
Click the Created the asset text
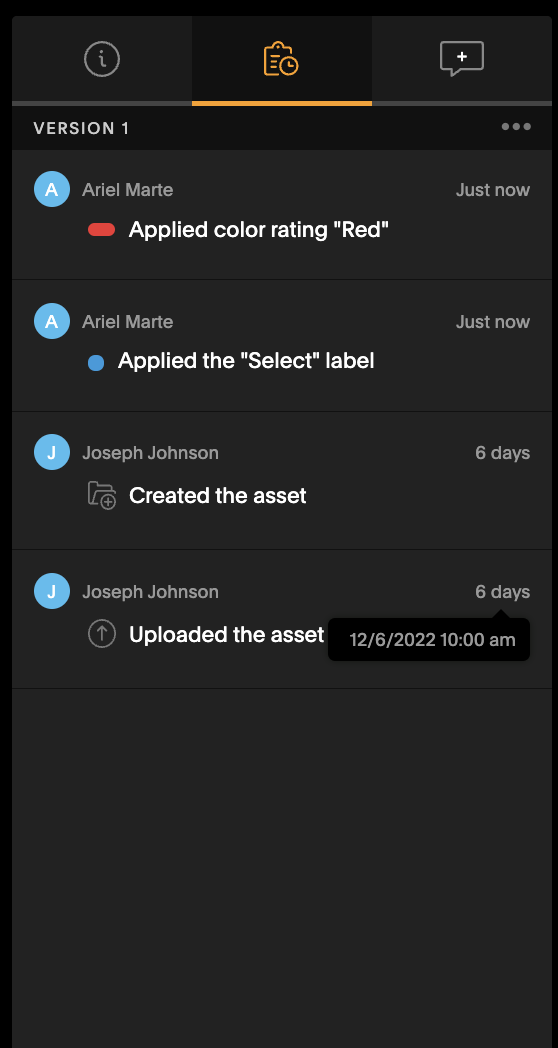pyautogui.click(x=218, y=495)
